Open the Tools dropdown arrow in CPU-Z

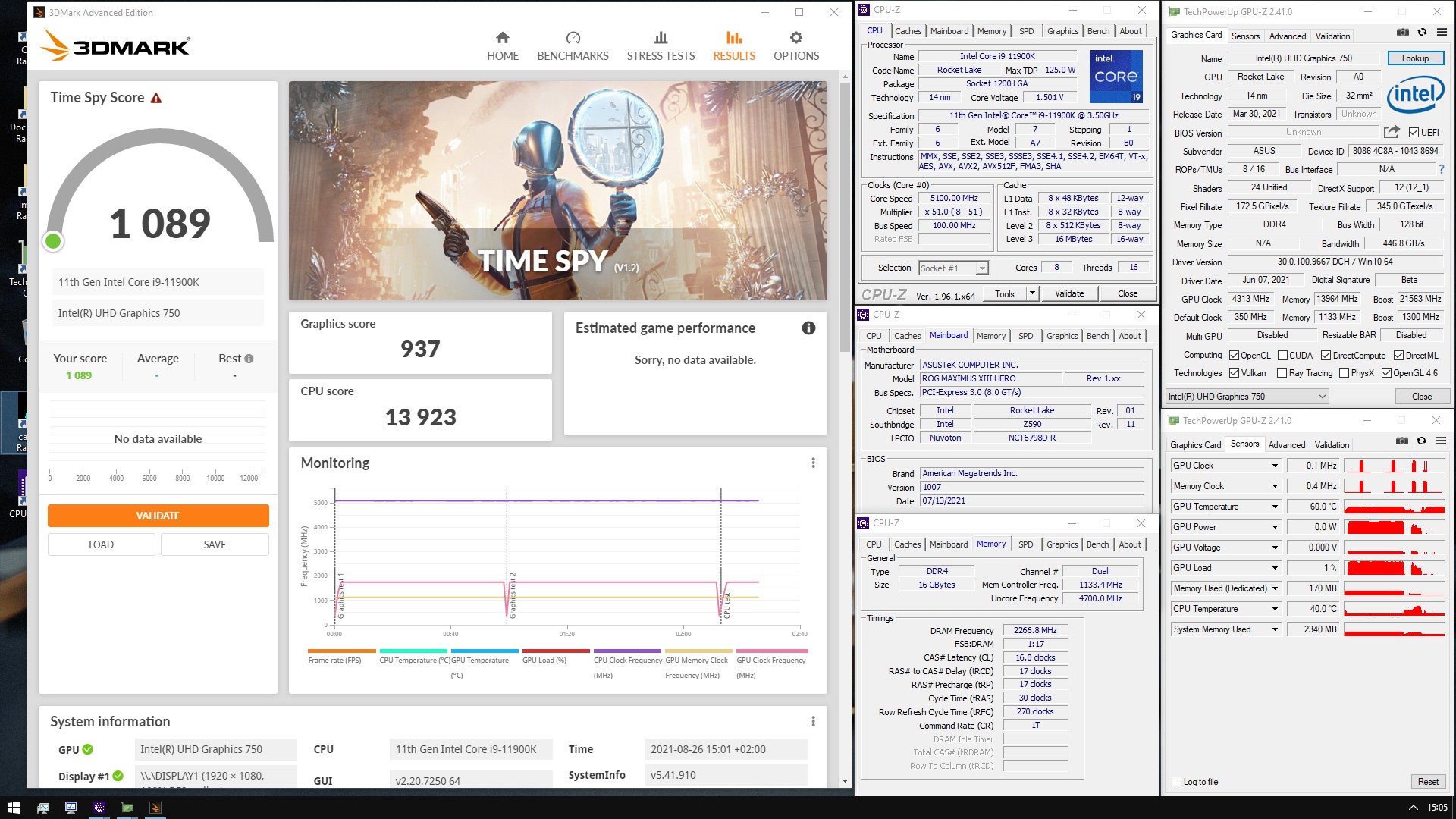(x=1031, y=293)
